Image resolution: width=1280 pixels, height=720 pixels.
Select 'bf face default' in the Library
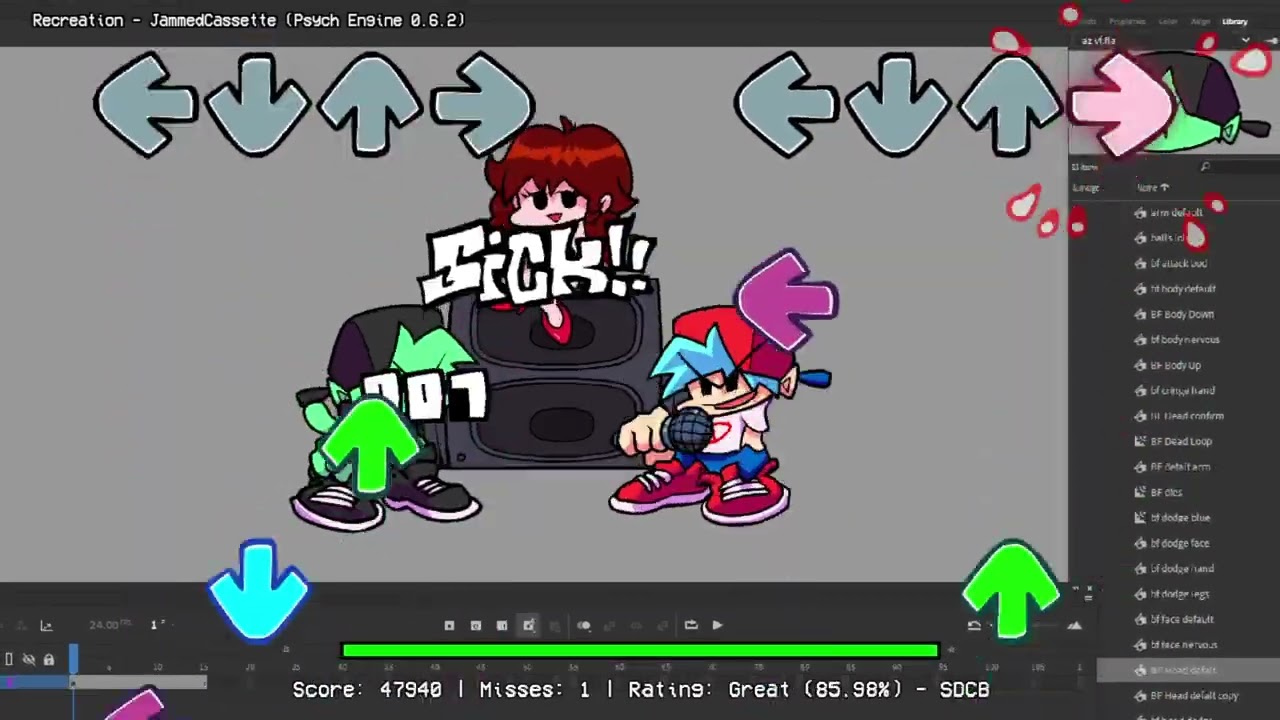coord(1182,620)
